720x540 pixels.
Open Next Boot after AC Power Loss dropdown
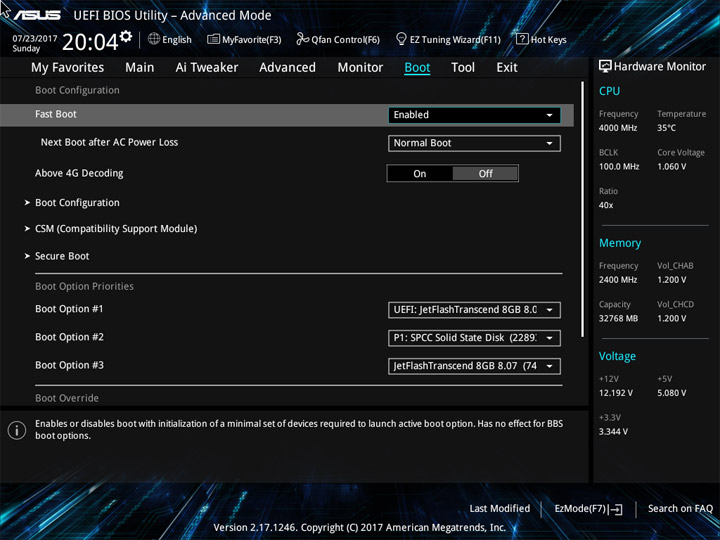pos(474,143)
